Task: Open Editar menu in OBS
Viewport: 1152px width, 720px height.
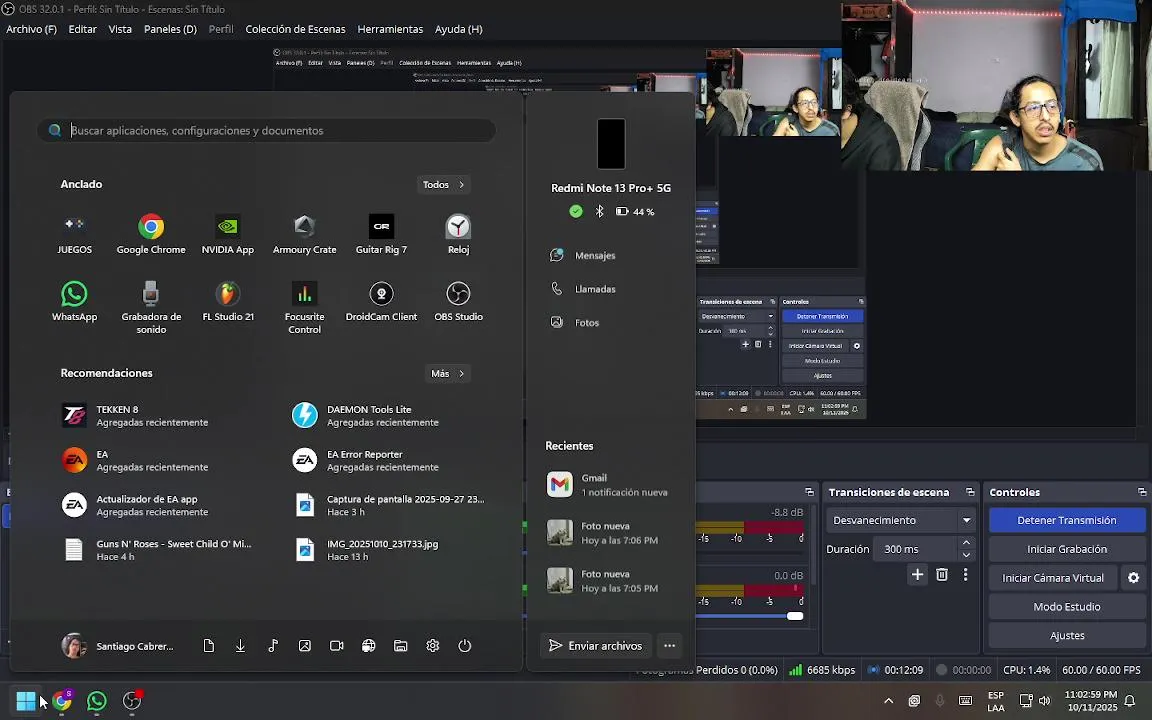Action: click(82, 29)
